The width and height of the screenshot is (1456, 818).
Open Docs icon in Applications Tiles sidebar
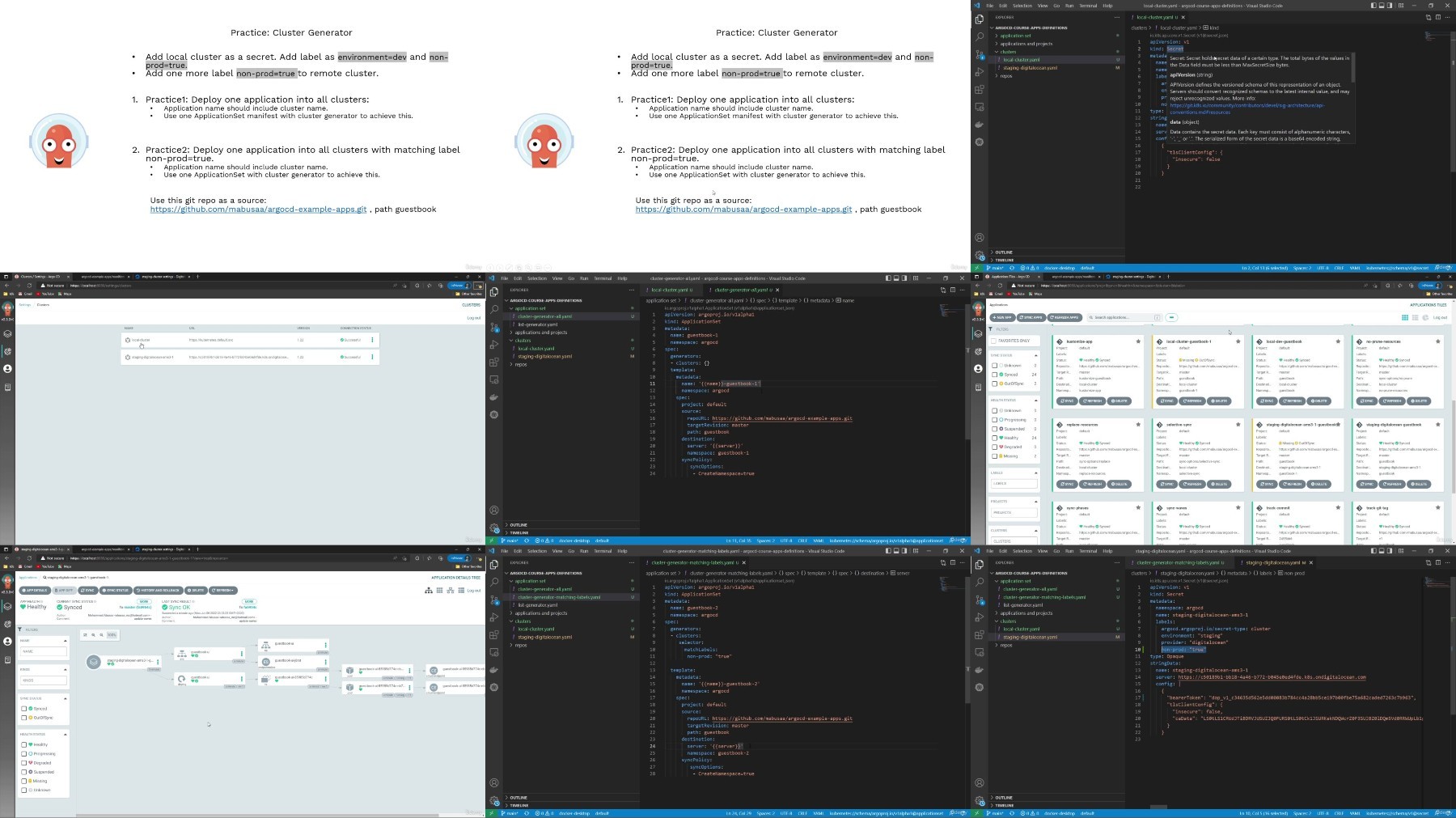point(979,388)
